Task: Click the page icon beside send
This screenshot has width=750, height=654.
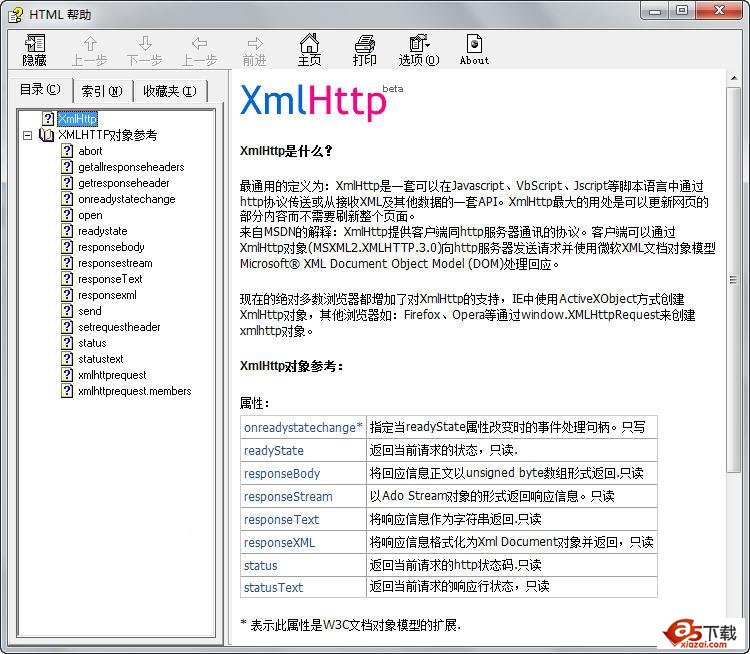Action: pos(67,310)
